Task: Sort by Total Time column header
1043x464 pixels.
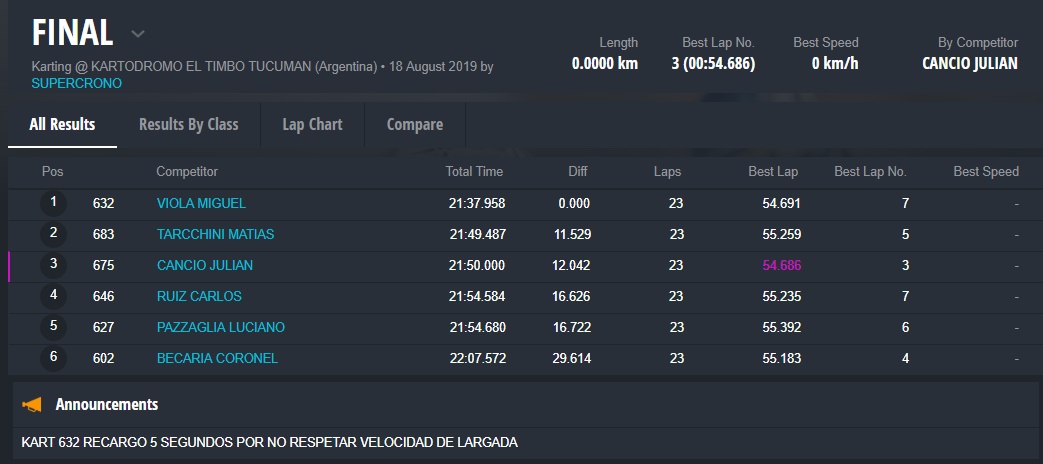Action: coord(474,171)
